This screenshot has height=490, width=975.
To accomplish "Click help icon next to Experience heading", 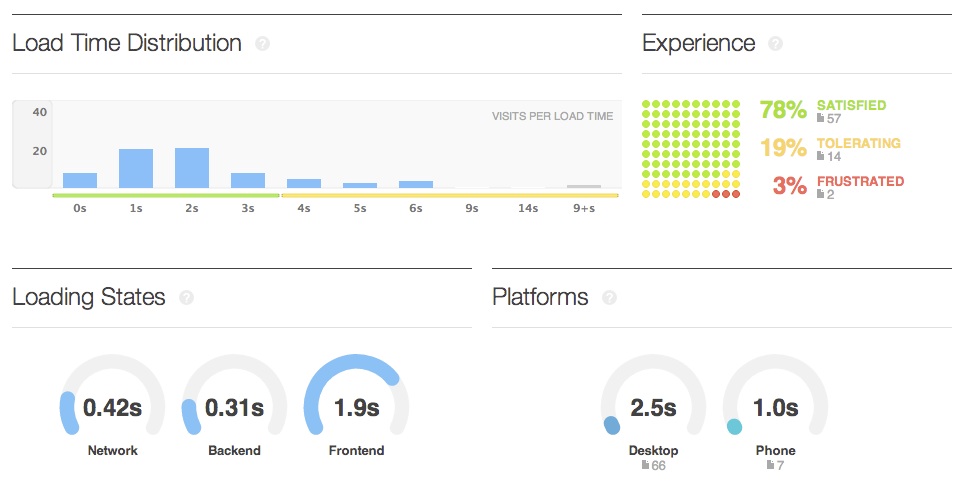I will tap(775, 44).
